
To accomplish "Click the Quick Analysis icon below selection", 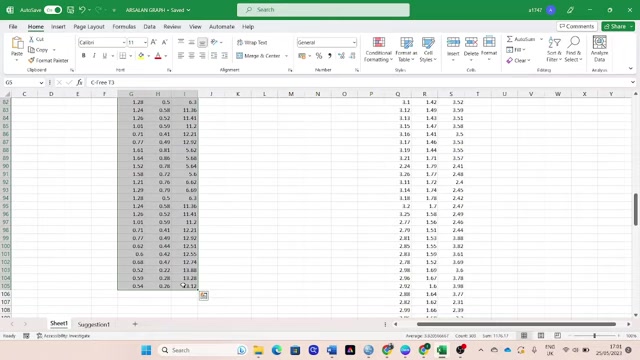I will tap(204, 296).
